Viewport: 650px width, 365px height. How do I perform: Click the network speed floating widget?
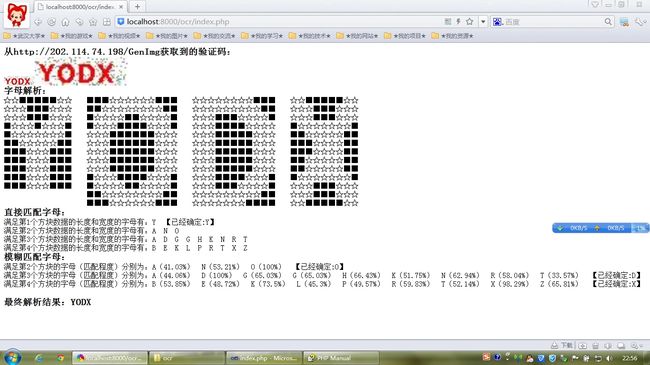tap(600, 228)
